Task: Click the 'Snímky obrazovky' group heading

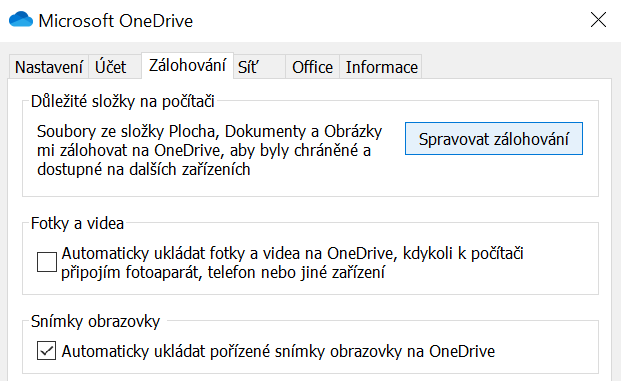Action: 95,321
